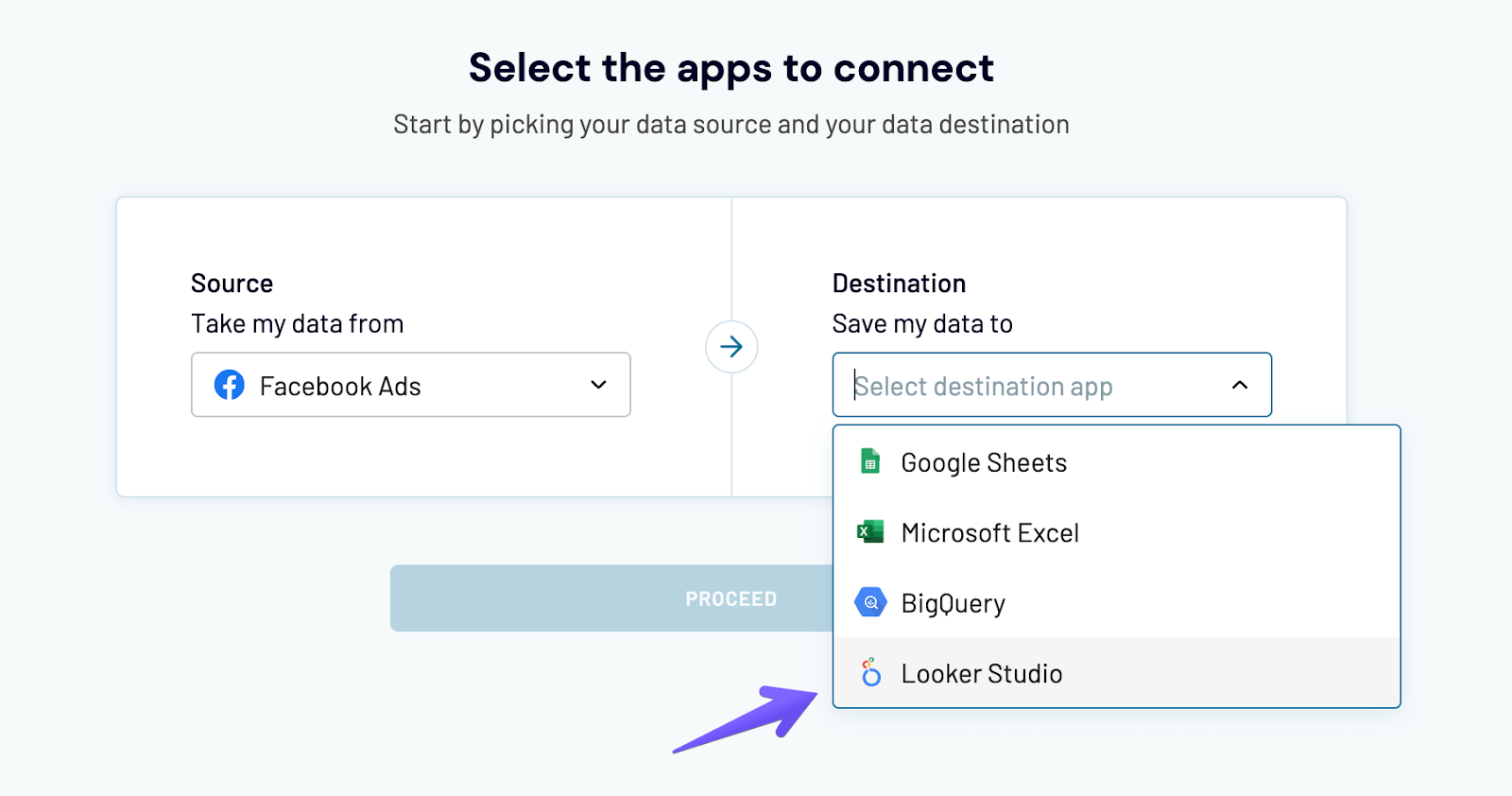Pick BigQuery as the destination app
Image resolution: width=1512 pixels, height=796 pixels.
point(953,603)
